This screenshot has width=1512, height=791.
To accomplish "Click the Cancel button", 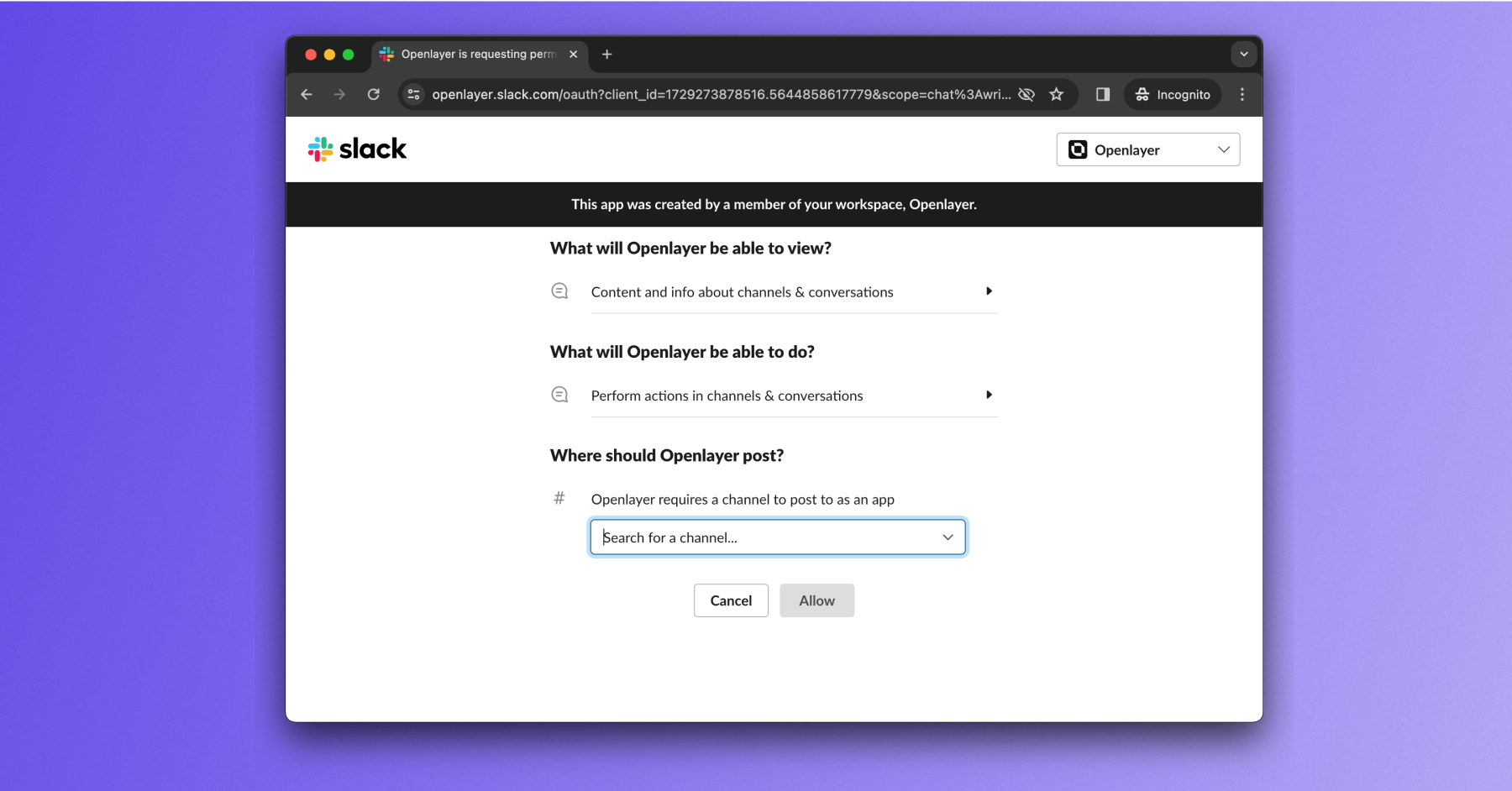I will pyautogui.click(x=731, y=600).
